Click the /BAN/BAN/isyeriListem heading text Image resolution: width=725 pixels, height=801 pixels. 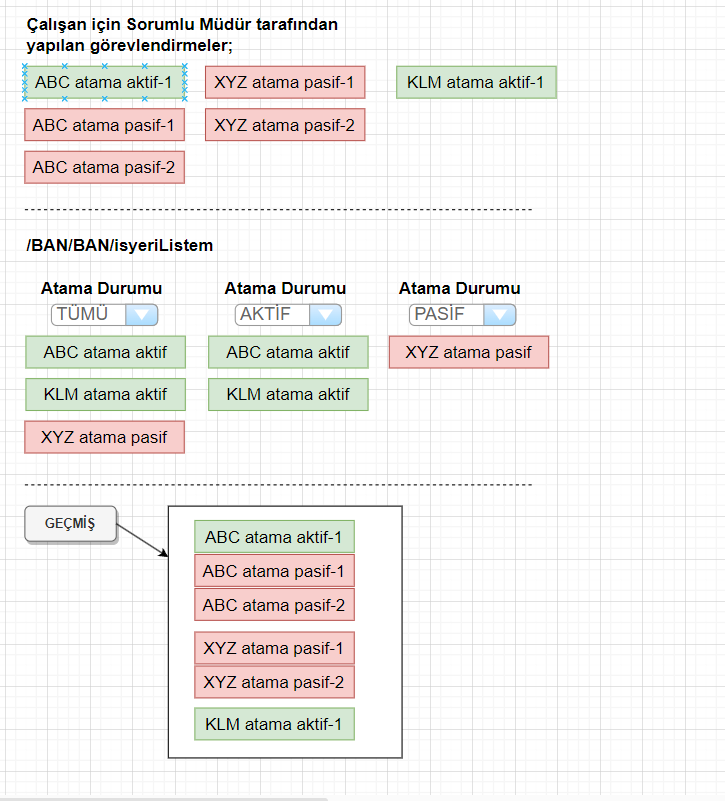pyautogui.click(x=119, y=245)
